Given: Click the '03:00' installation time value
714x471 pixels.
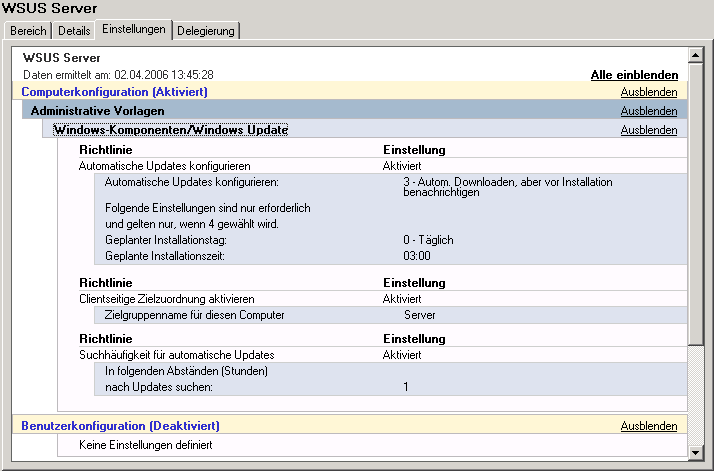Looking at the screenshot, I should (x=417, y=256).
